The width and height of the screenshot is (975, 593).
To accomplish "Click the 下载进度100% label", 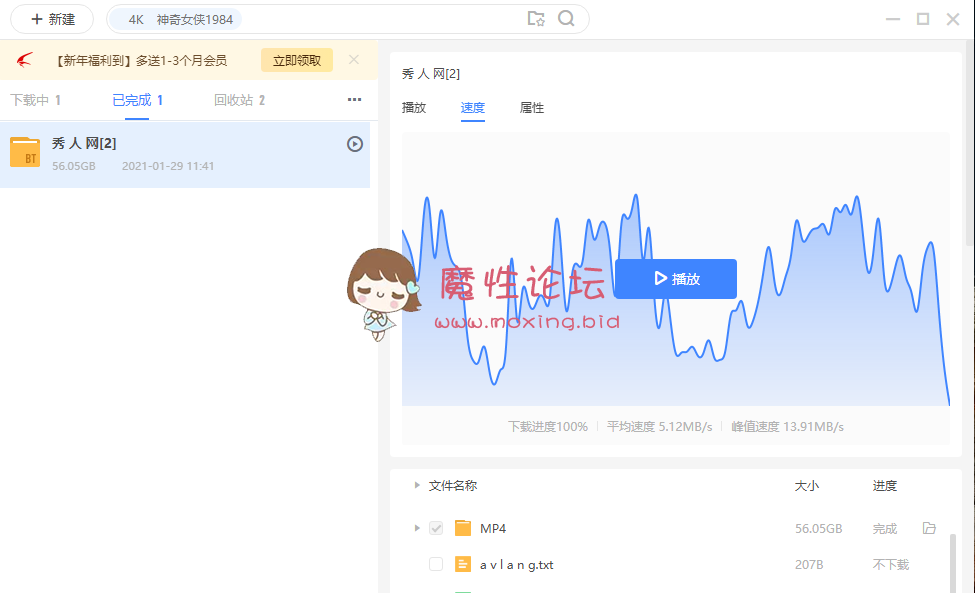I will [548, 426].
